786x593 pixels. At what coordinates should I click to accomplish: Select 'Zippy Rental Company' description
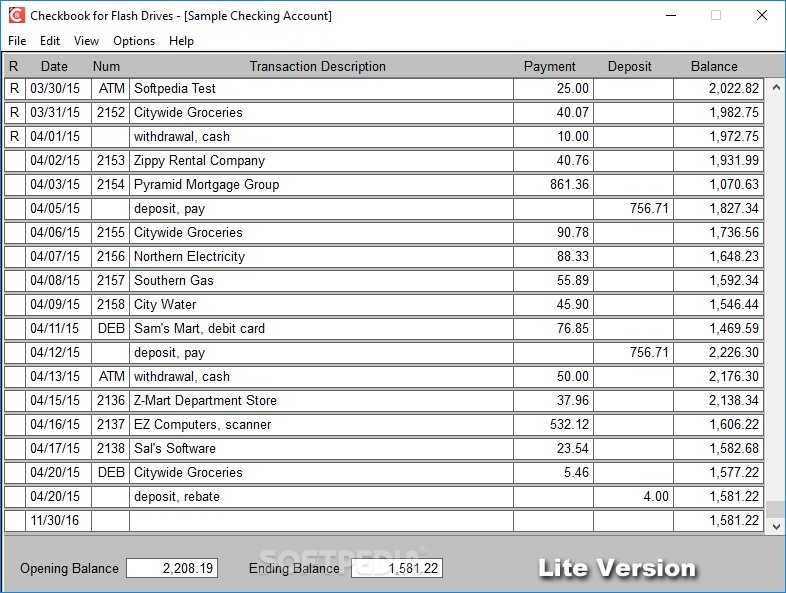(321, 161)
